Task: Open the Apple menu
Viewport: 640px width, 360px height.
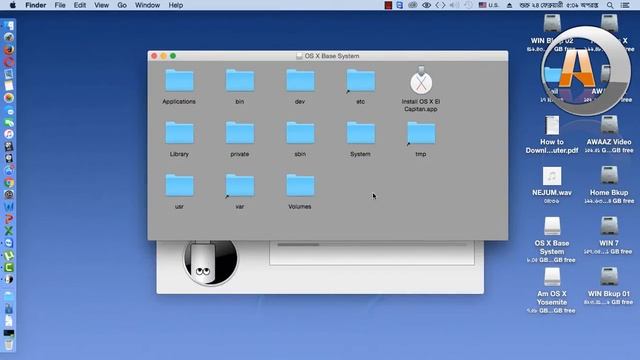Action: 13,5
